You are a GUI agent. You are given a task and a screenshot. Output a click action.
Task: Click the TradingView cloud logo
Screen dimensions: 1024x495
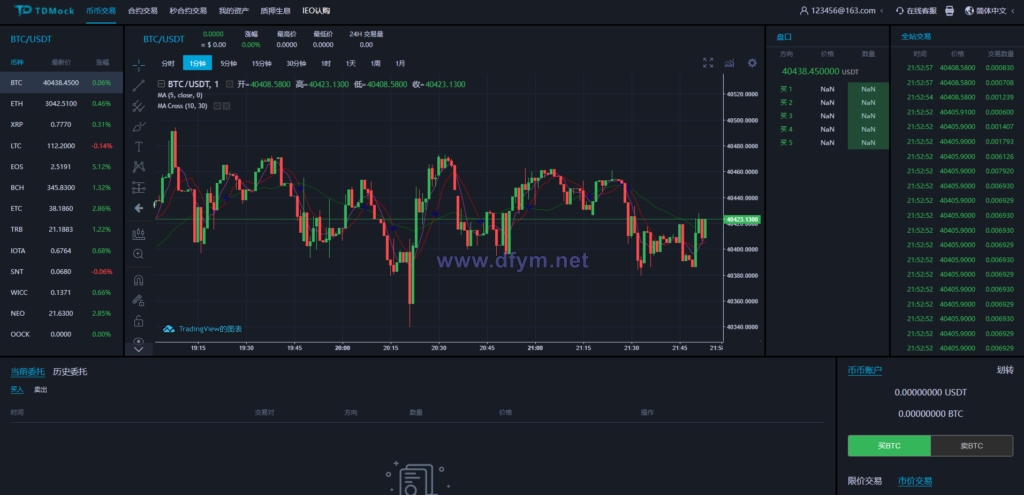tap(168, 329)
